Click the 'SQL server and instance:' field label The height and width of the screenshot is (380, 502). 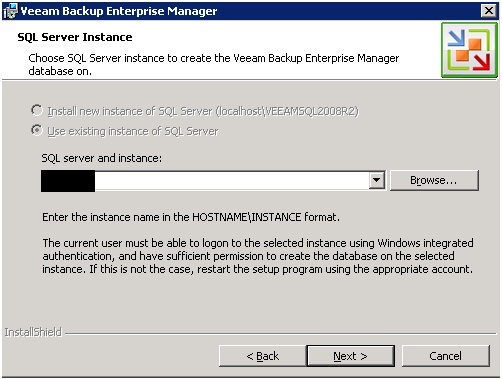click(x=102, y=158)
